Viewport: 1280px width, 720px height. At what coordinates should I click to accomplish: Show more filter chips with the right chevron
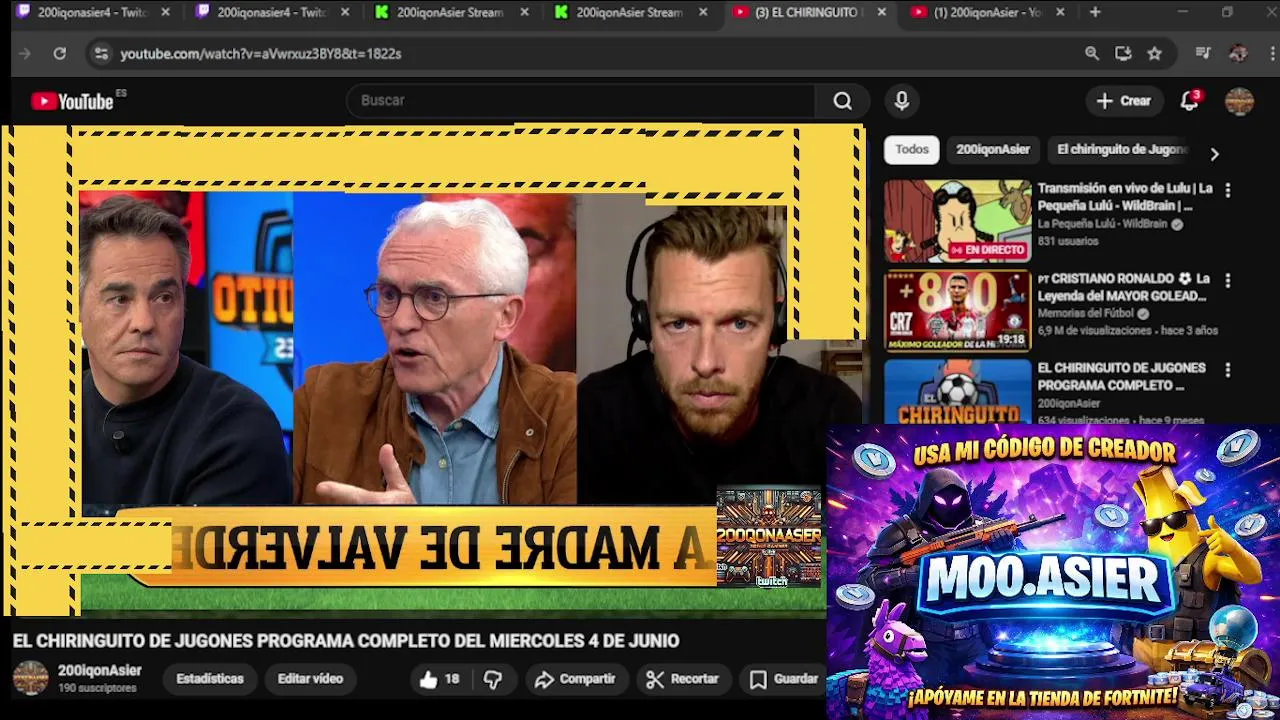[1214, 154]
